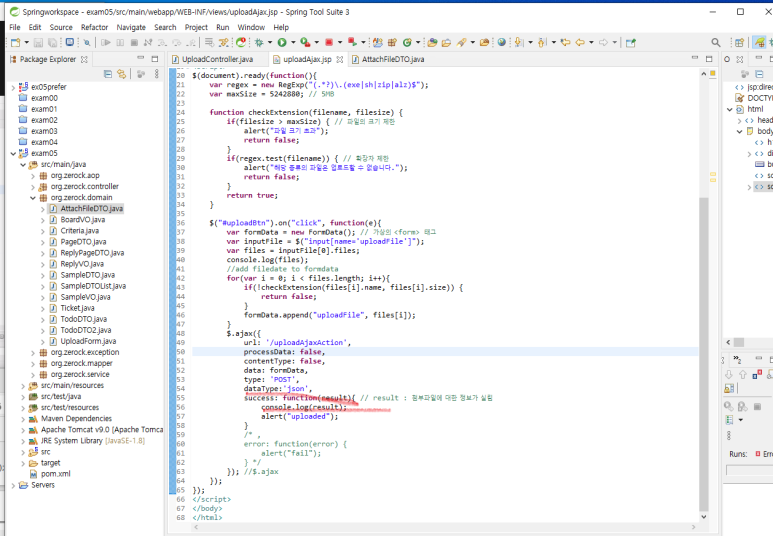Open the Refactor menu
The height and width of the screenshot is (536, 773).
94,27
